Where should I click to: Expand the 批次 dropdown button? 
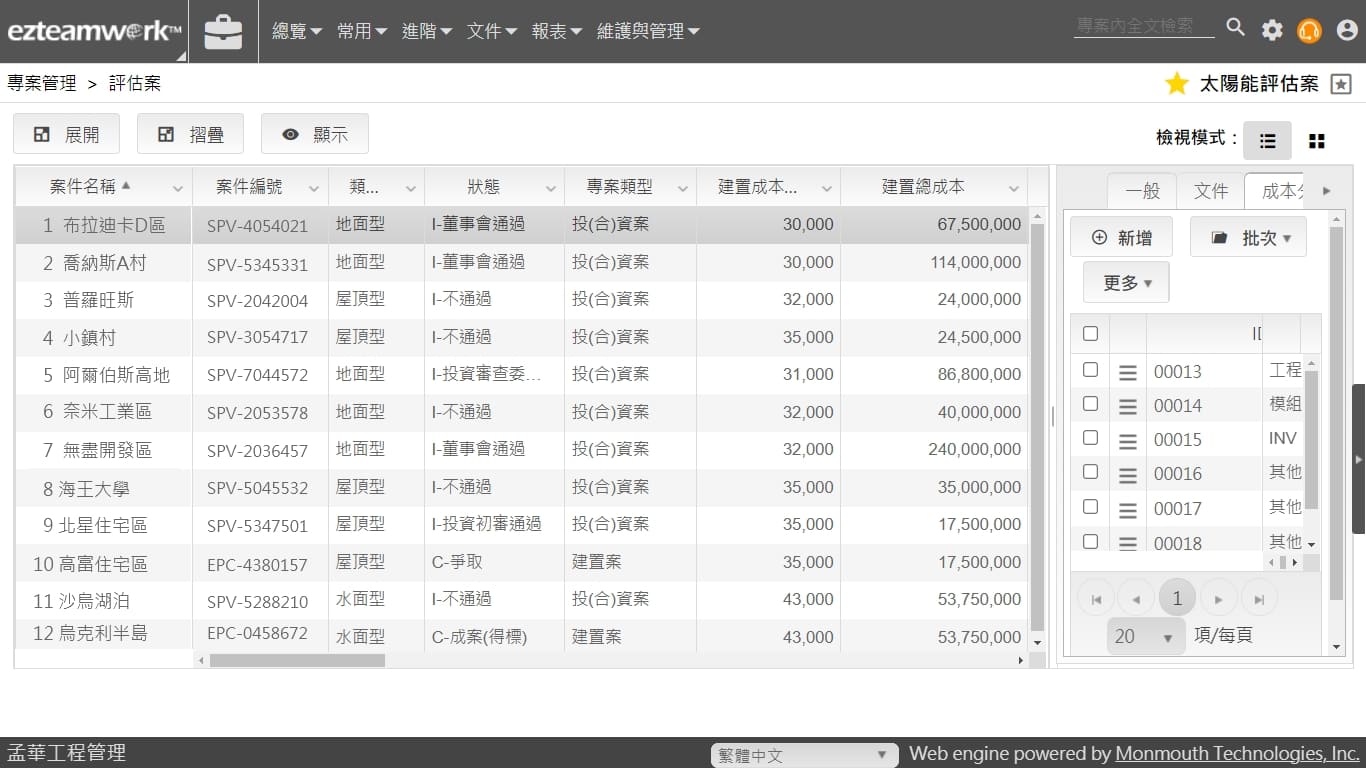(1248, 238)
